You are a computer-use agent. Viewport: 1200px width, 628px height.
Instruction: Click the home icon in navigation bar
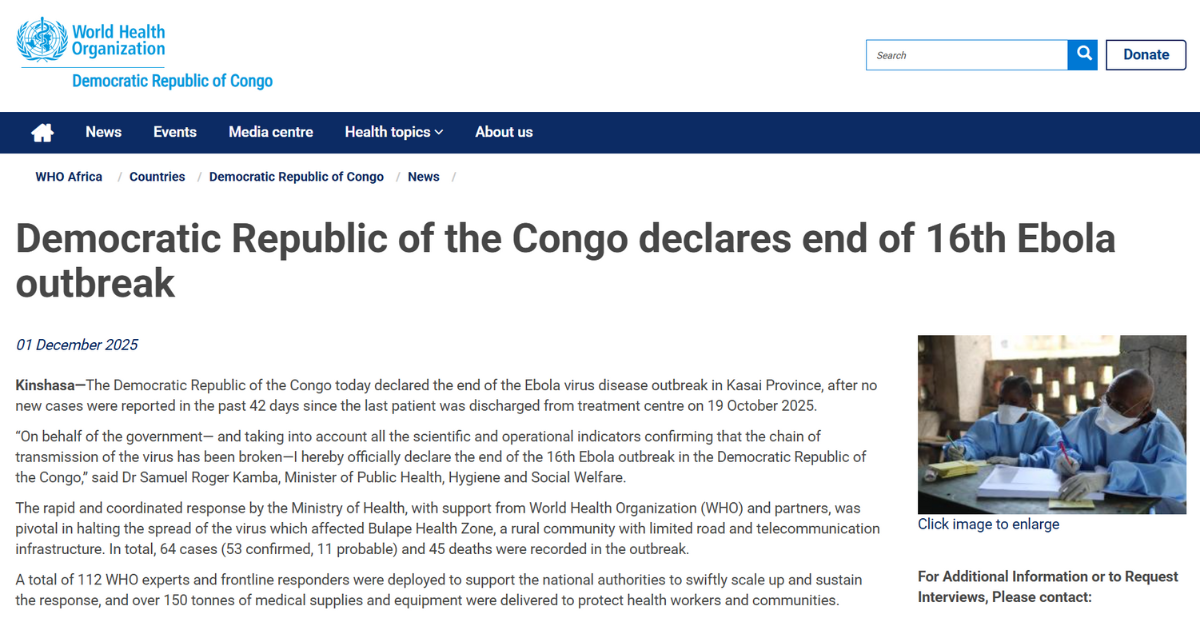(x=42, y=132)
